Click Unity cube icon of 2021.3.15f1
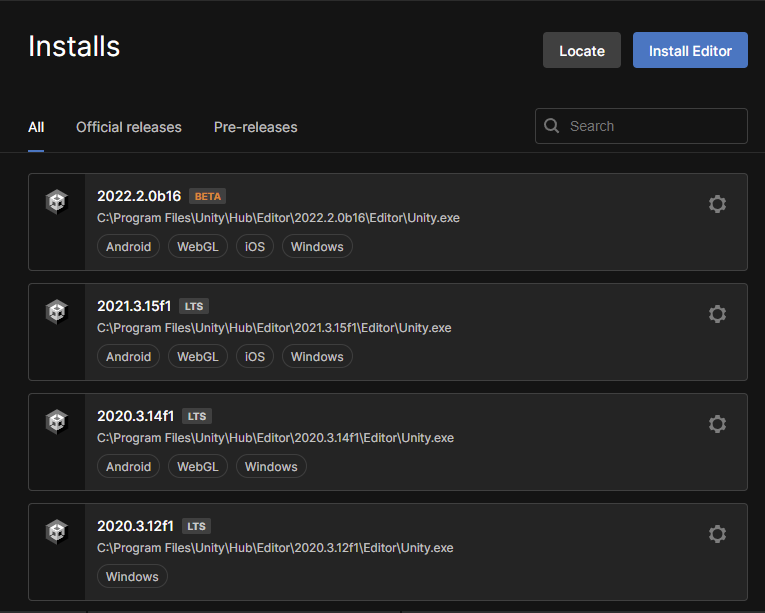Image resolution: width=765 pixels, height=613 pixels. pos(57,311)
